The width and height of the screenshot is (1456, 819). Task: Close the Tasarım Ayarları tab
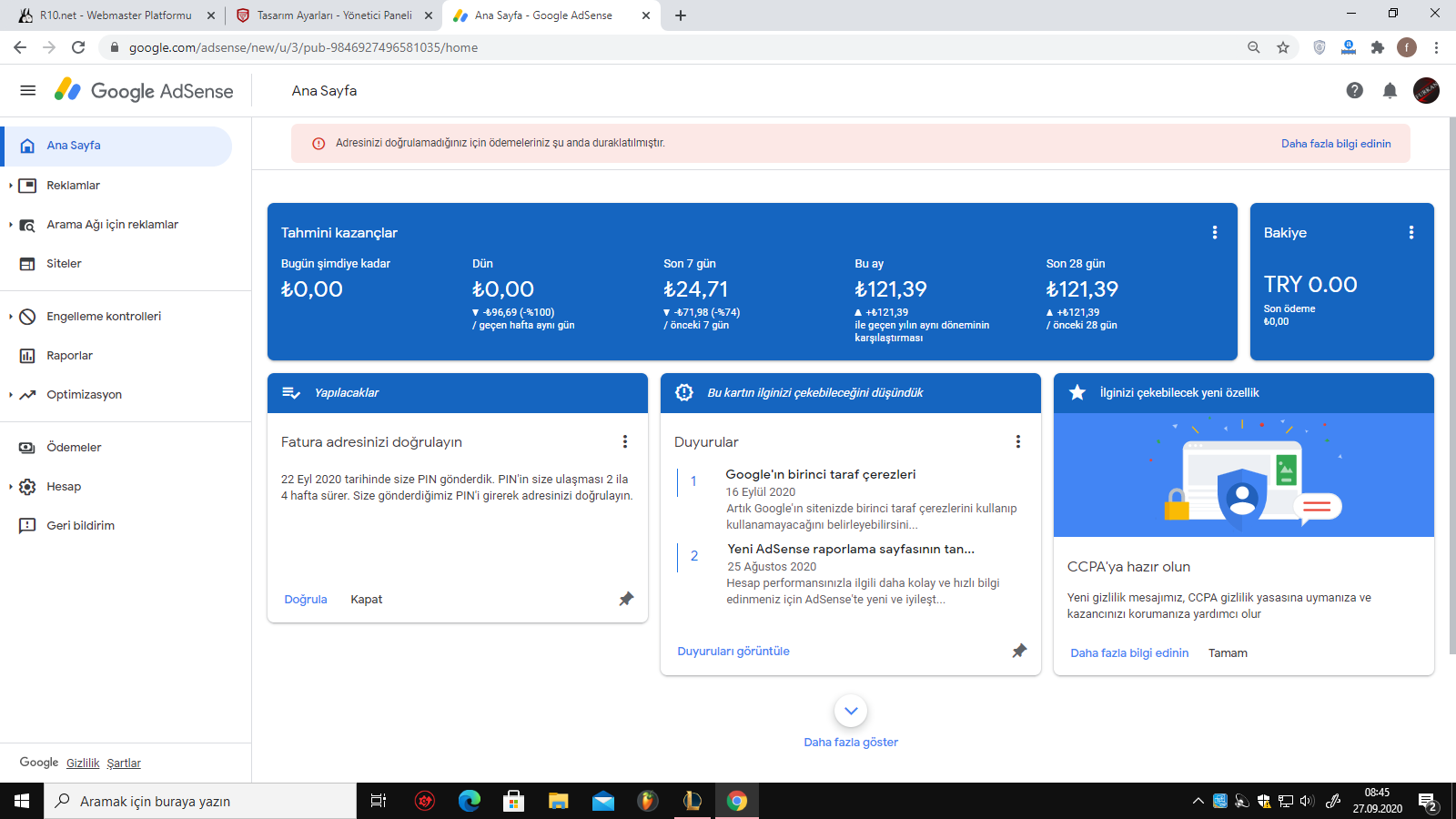coord(429,15)
